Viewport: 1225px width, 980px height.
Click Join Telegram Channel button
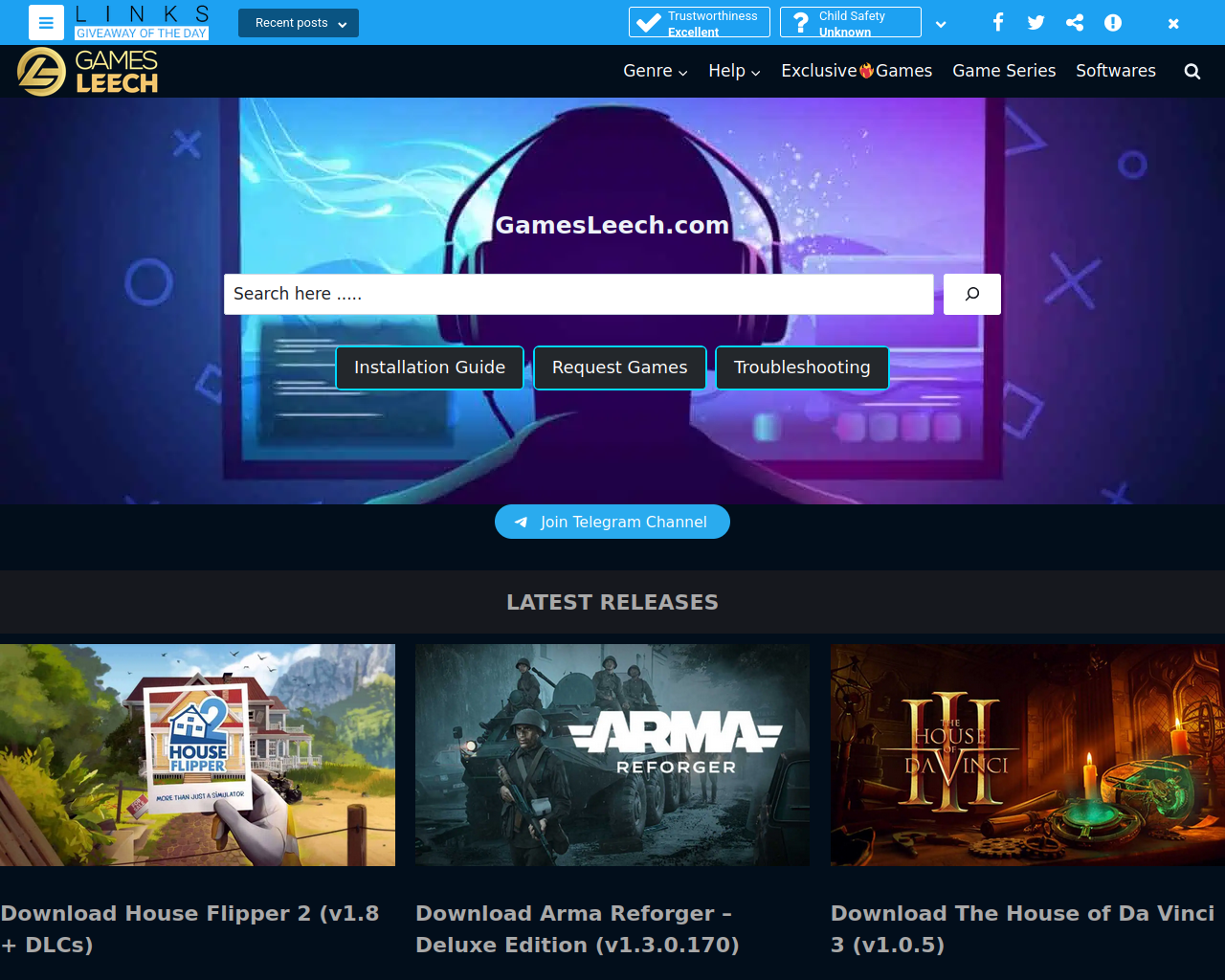click(x=612, y=522)
